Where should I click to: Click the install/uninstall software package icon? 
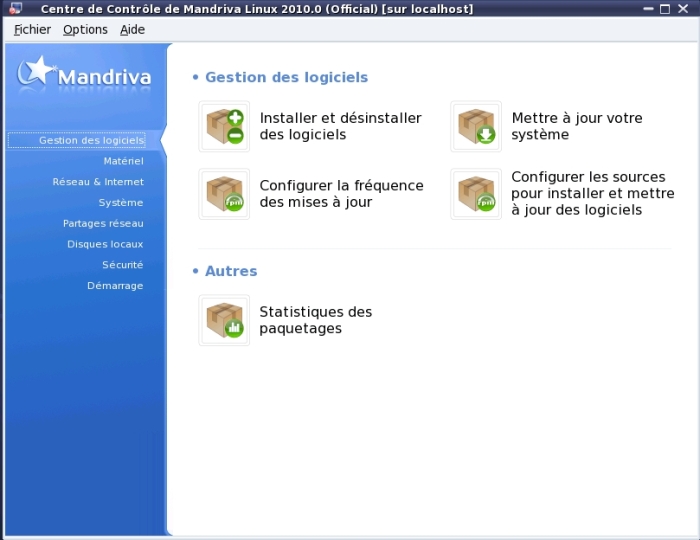coord(224,127)
